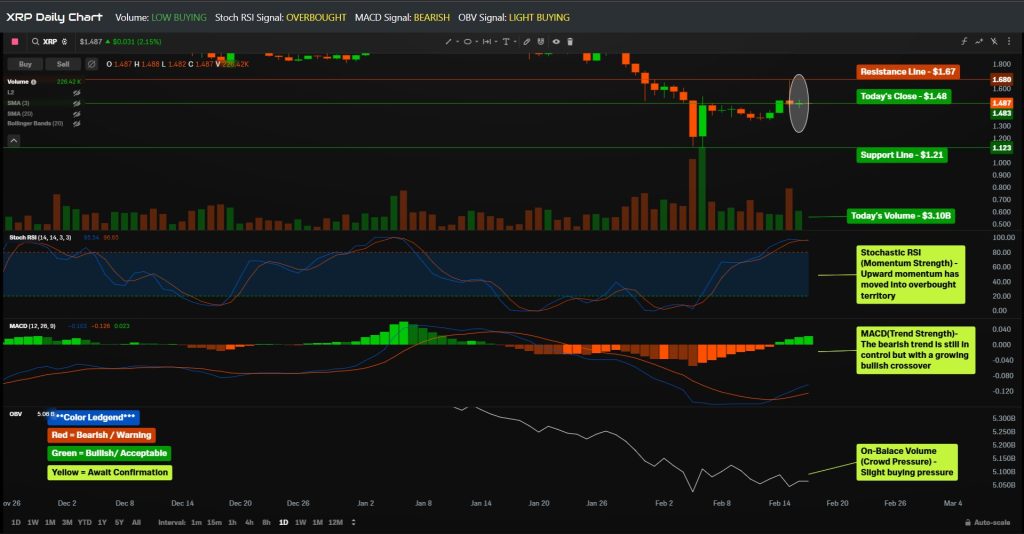The width and height of the screenshot is (1024, 534).
Task: Open the settings gear next to XRP
Action: tap(65, 41)
